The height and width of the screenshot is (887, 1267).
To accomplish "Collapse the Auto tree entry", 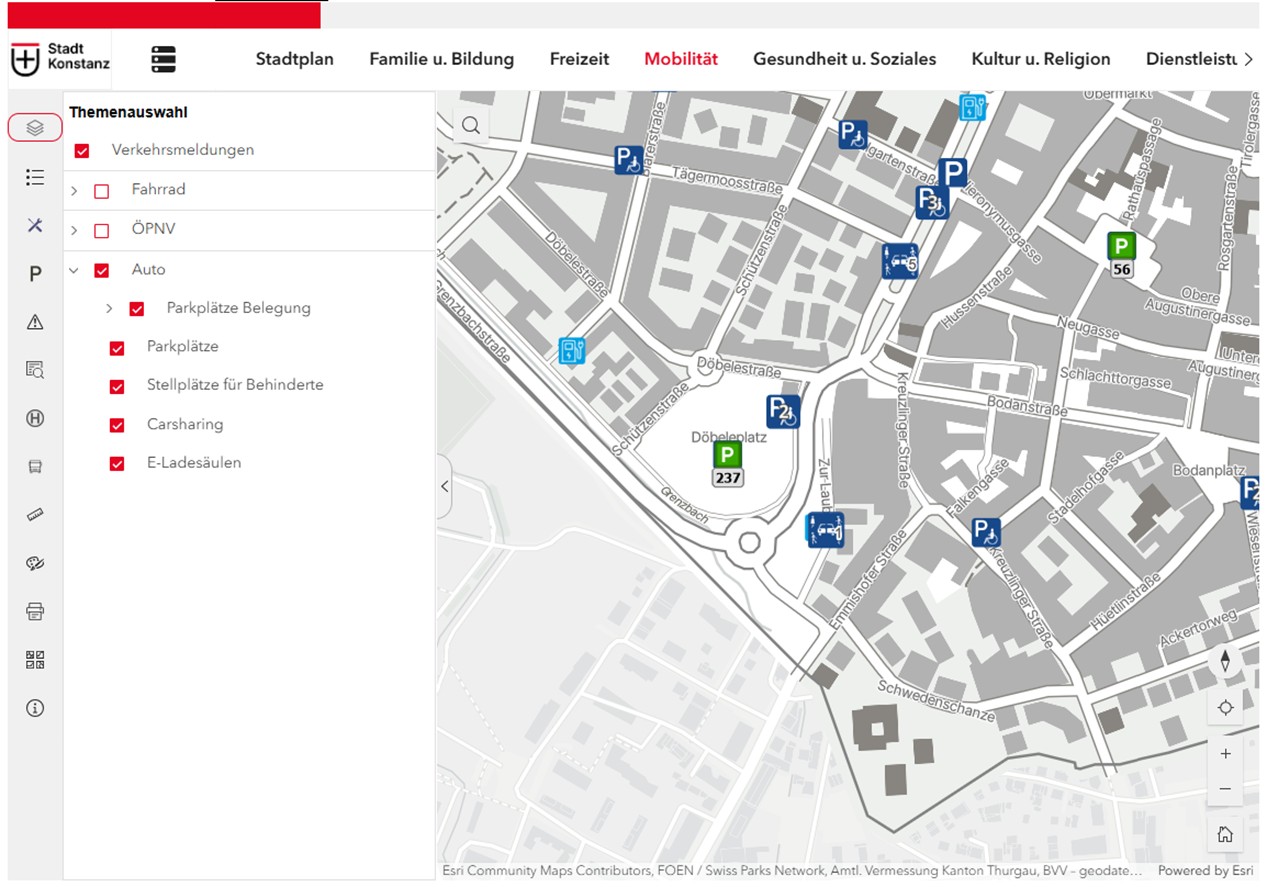I will tap(72, 269).
